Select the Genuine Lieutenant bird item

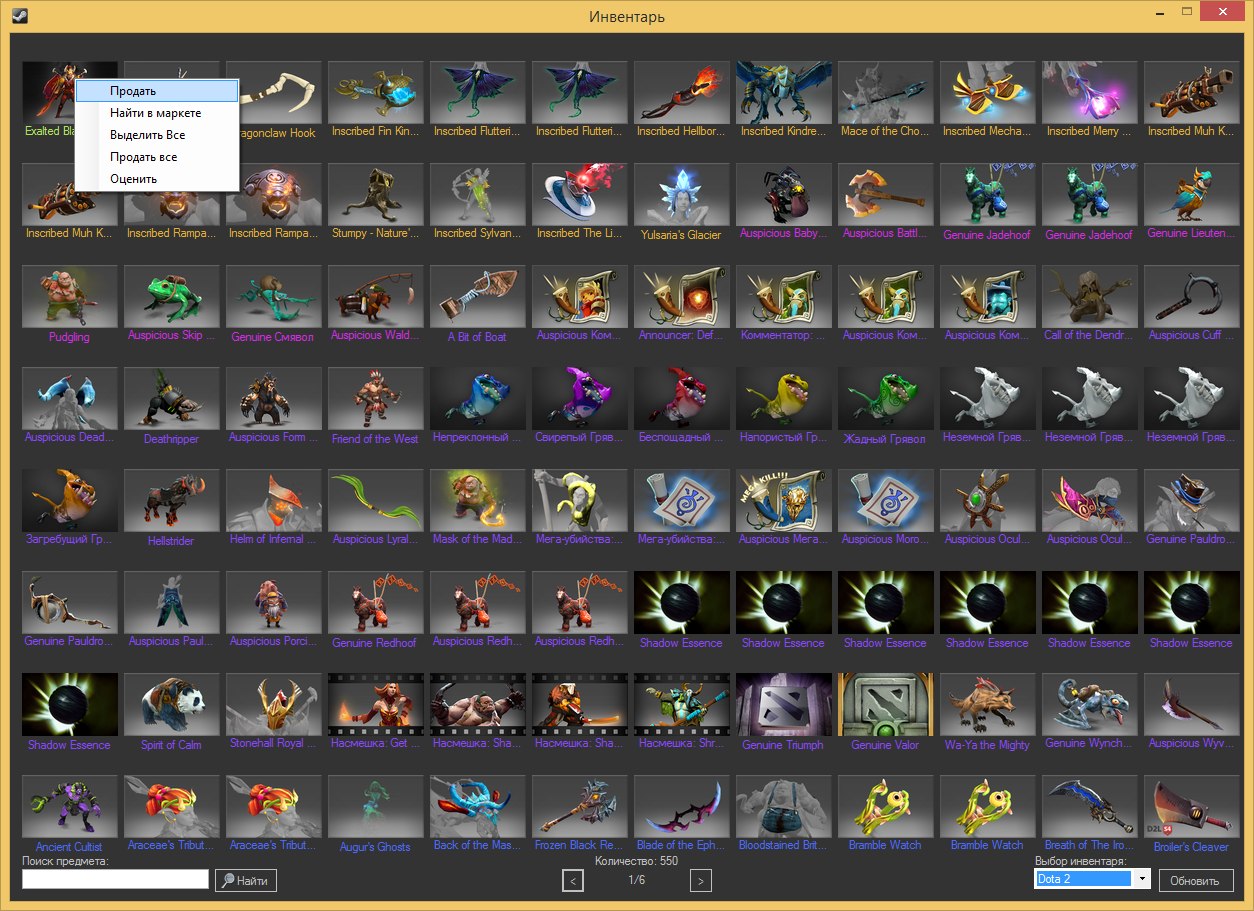click(x=1192, y=195)
